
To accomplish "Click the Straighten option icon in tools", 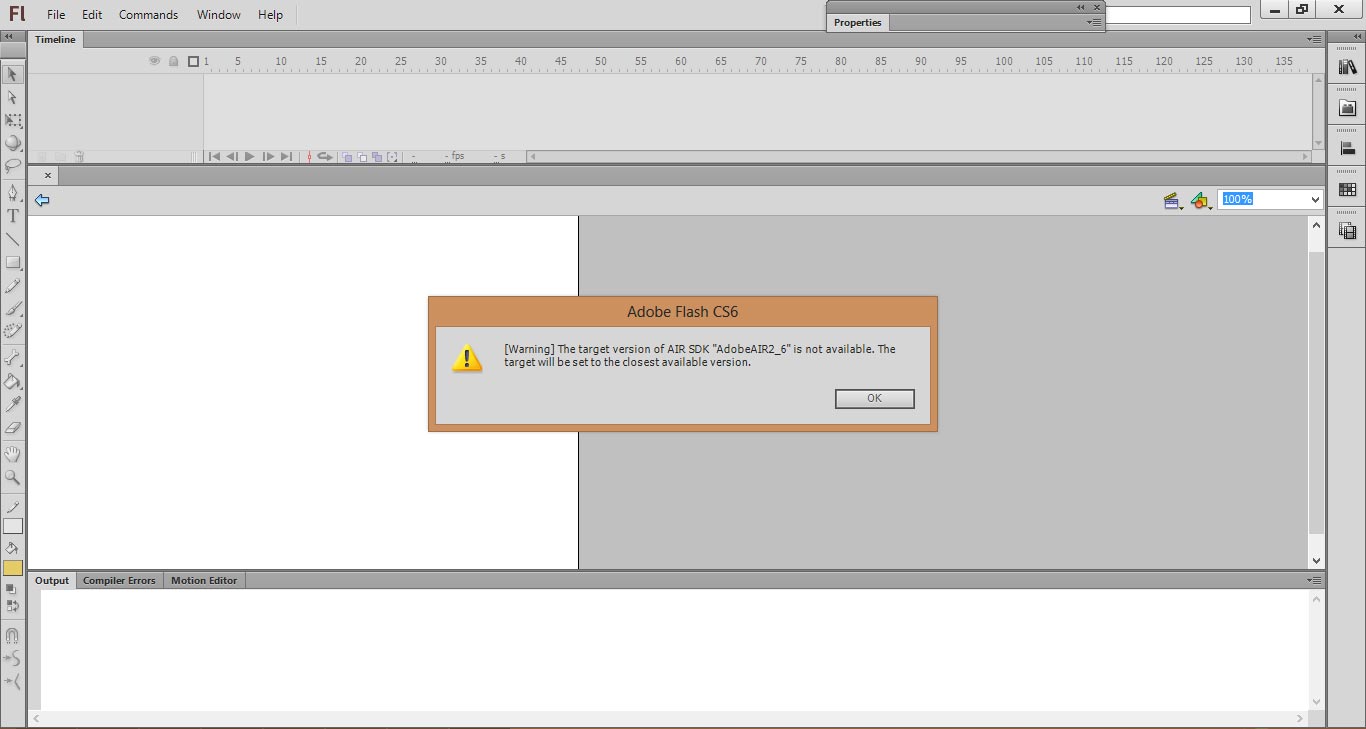I will [13, 681].
